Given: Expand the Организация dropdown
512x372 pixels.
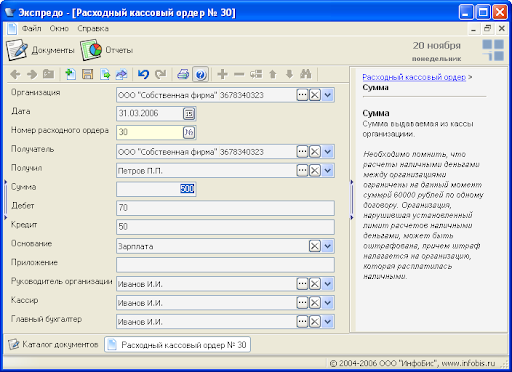Looking at the screenshot, I should click(x=328, y=95).
